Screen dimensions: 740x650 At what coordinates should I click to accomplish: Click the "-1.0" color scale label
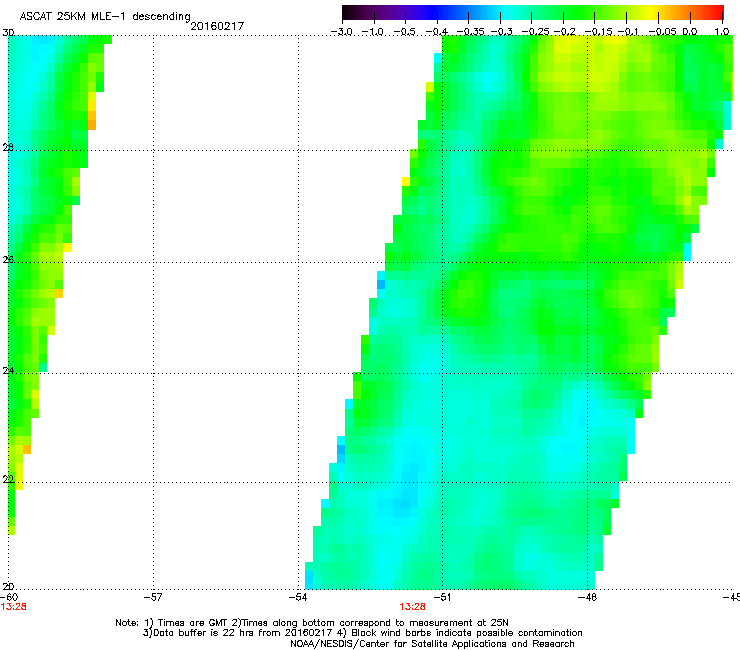pyautogui.click(x=373, y=32)
